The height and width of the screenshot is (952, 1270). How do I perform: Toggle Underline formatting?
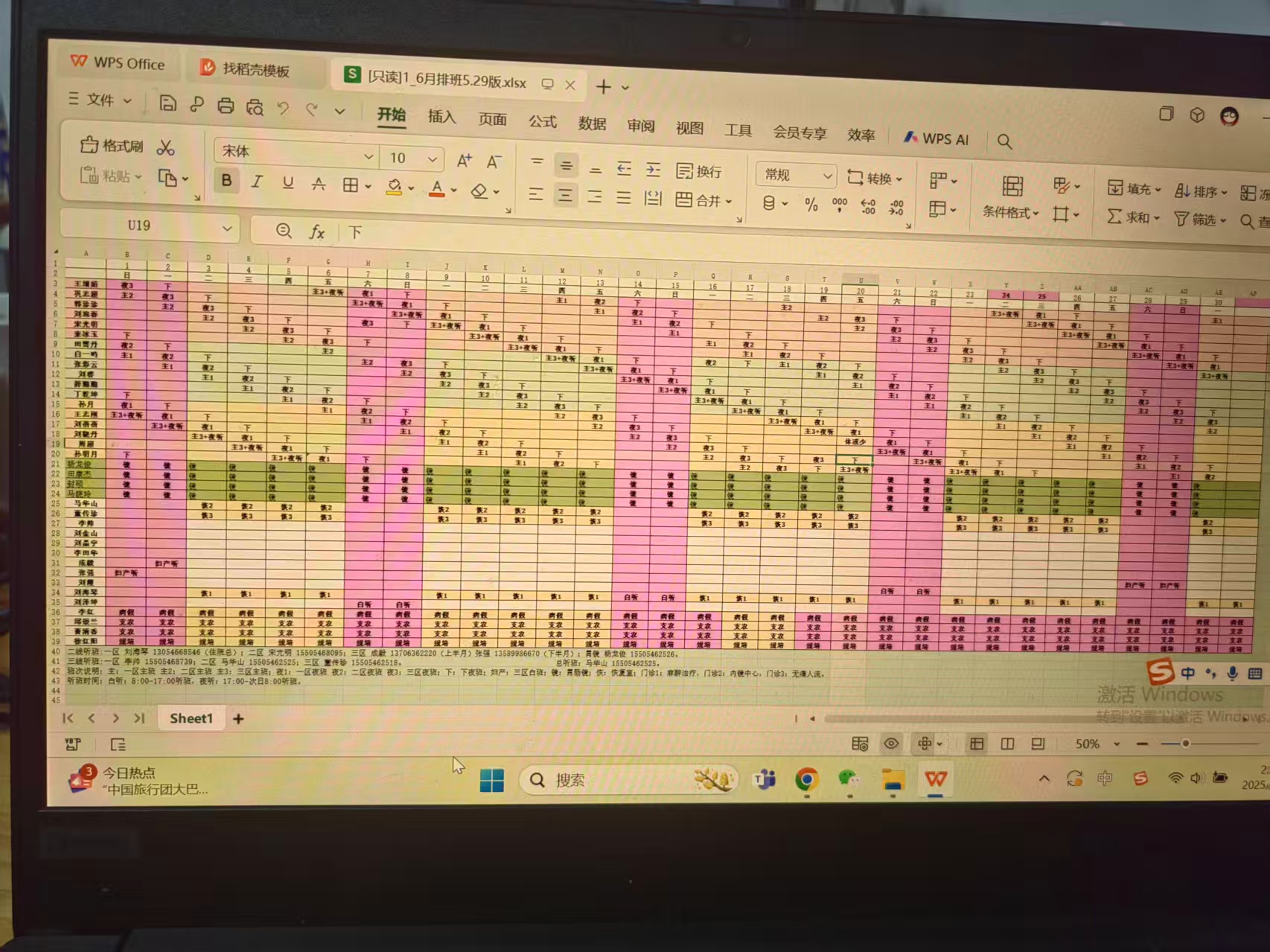(287, 183)
